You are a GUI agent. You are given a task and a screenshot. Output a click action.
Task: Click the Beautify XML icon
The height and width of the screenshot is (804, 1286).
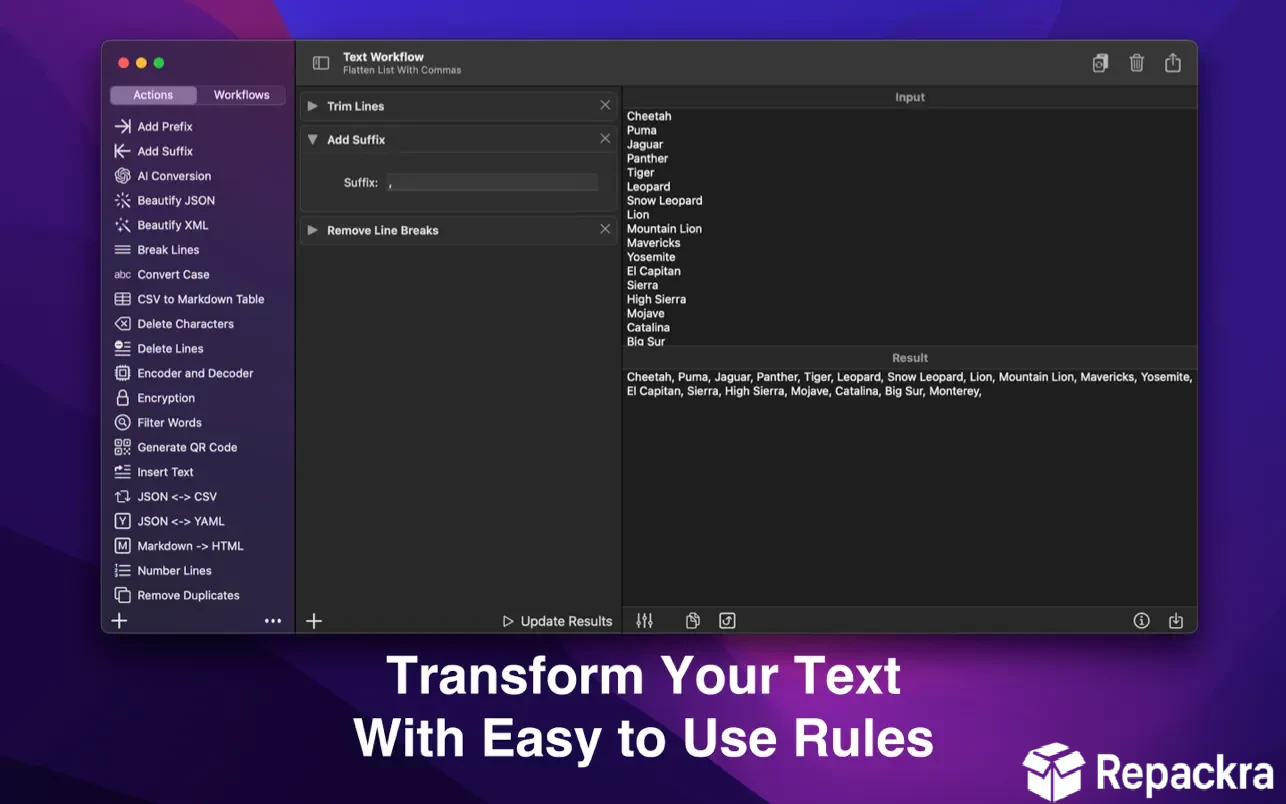pyautogui.click(x=122, y=225)
